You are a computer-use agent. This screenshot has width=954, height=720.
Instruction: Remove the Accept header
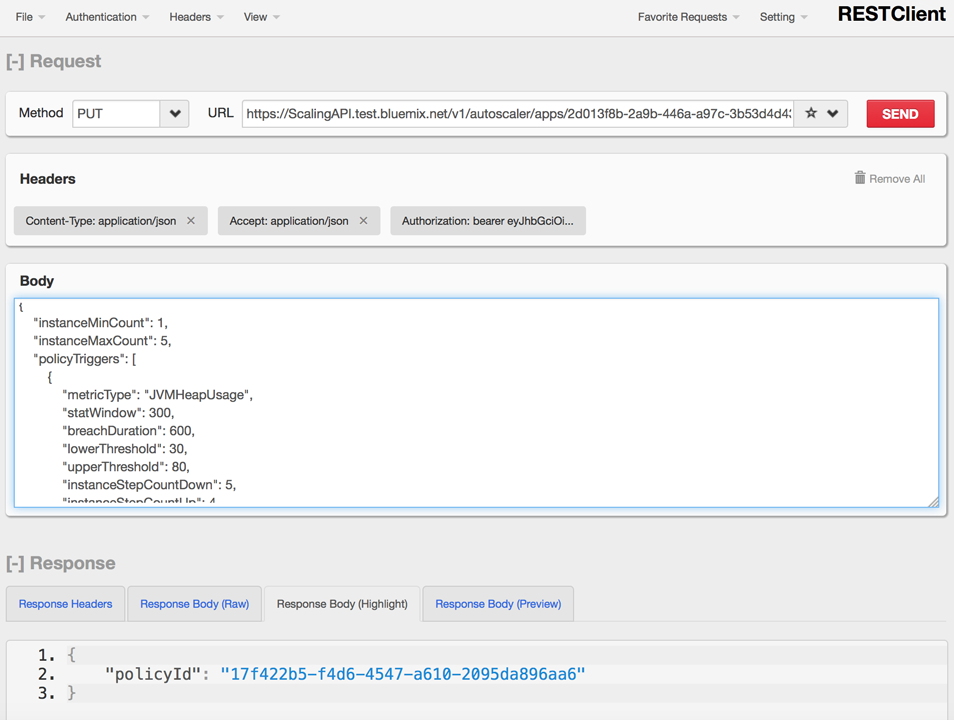pyautogui.click(x=363, y=220)
